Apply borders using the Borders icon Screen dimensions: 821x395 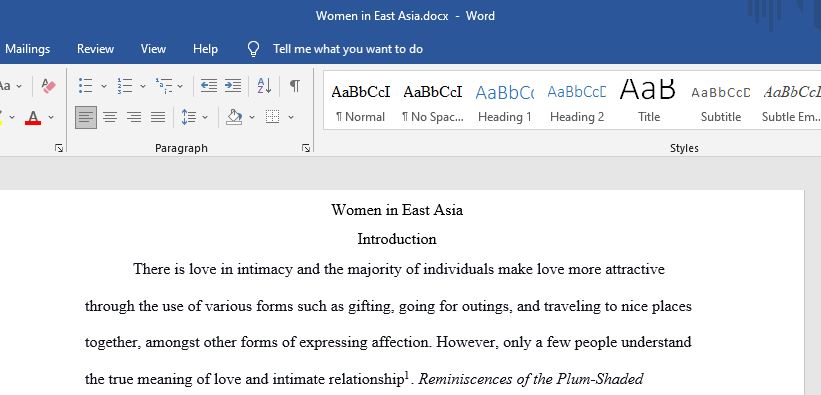tap(272, 117)
